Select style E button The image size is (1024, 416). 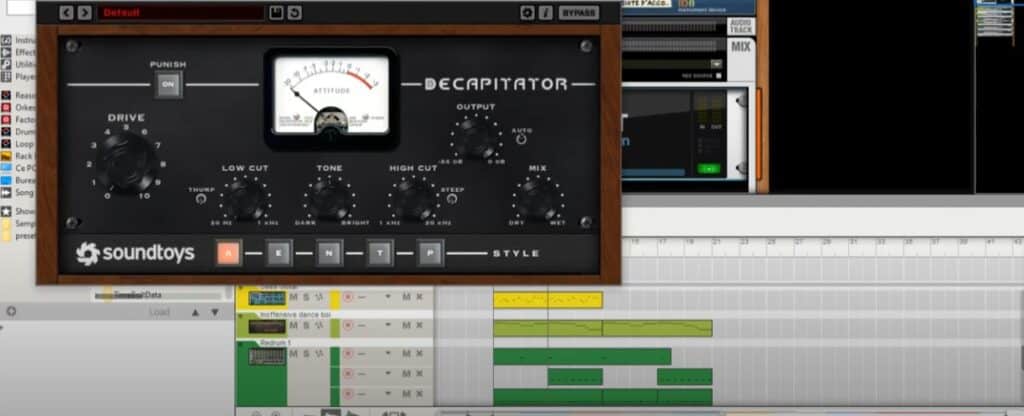coord(279,253)
